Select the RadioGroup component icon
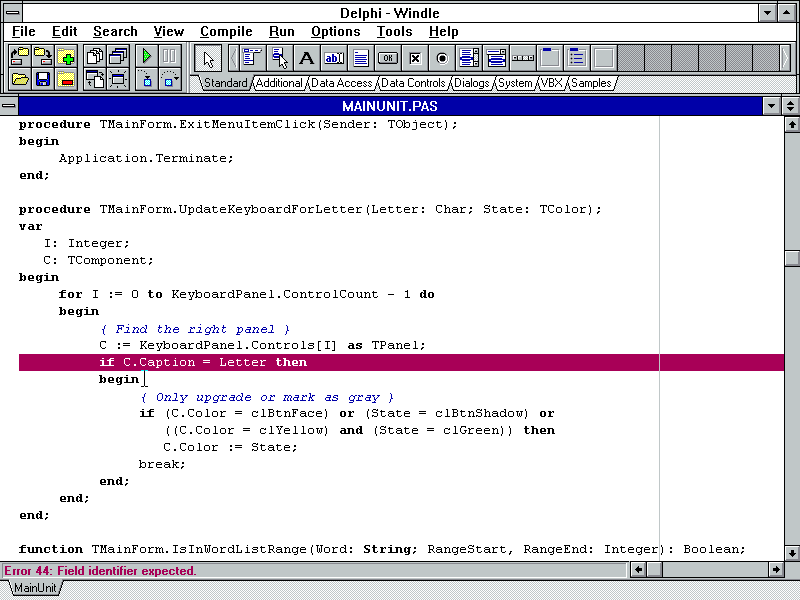The width and height of the screenshot is (800, 600). tap(577, 58)
